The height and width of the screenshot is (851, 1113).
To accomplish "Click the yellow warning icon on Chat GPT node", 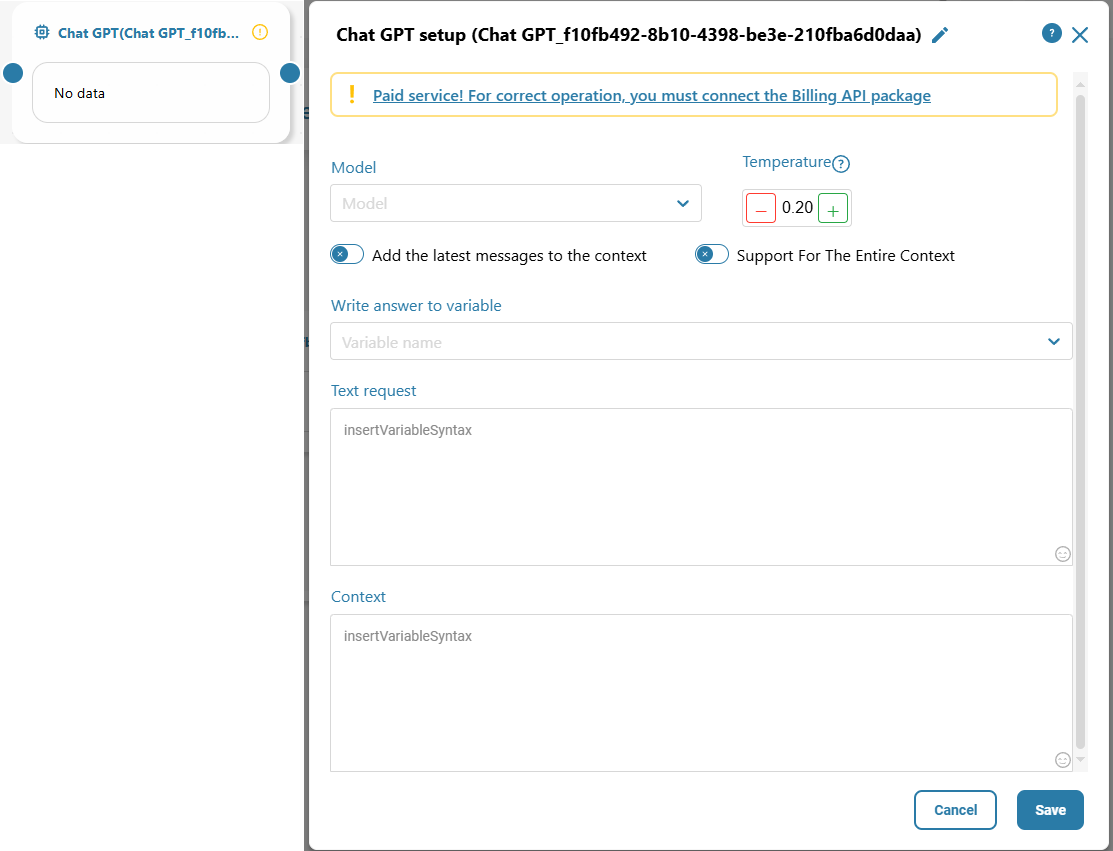I will tap(261, 32).
